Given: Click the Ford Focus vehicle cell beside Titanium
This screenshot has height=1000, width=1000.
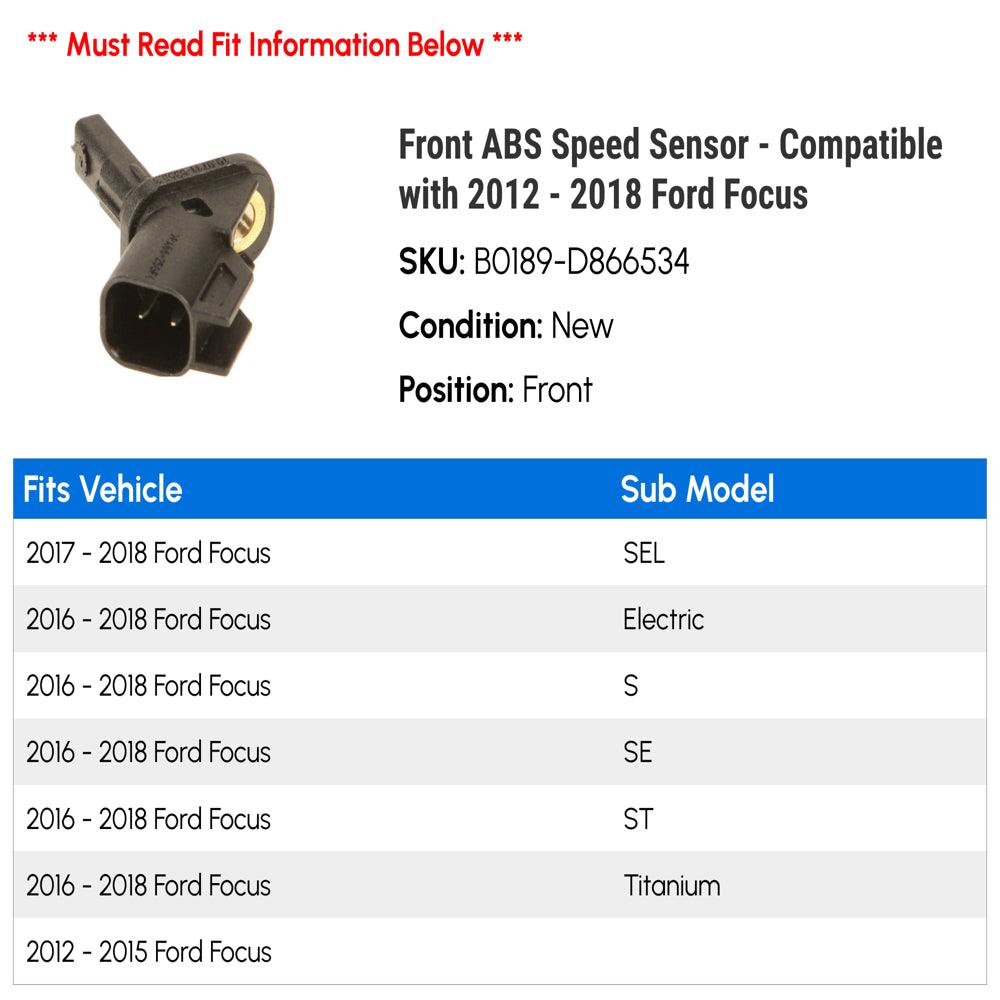Looking at the screenshot, I should [149, 885].
